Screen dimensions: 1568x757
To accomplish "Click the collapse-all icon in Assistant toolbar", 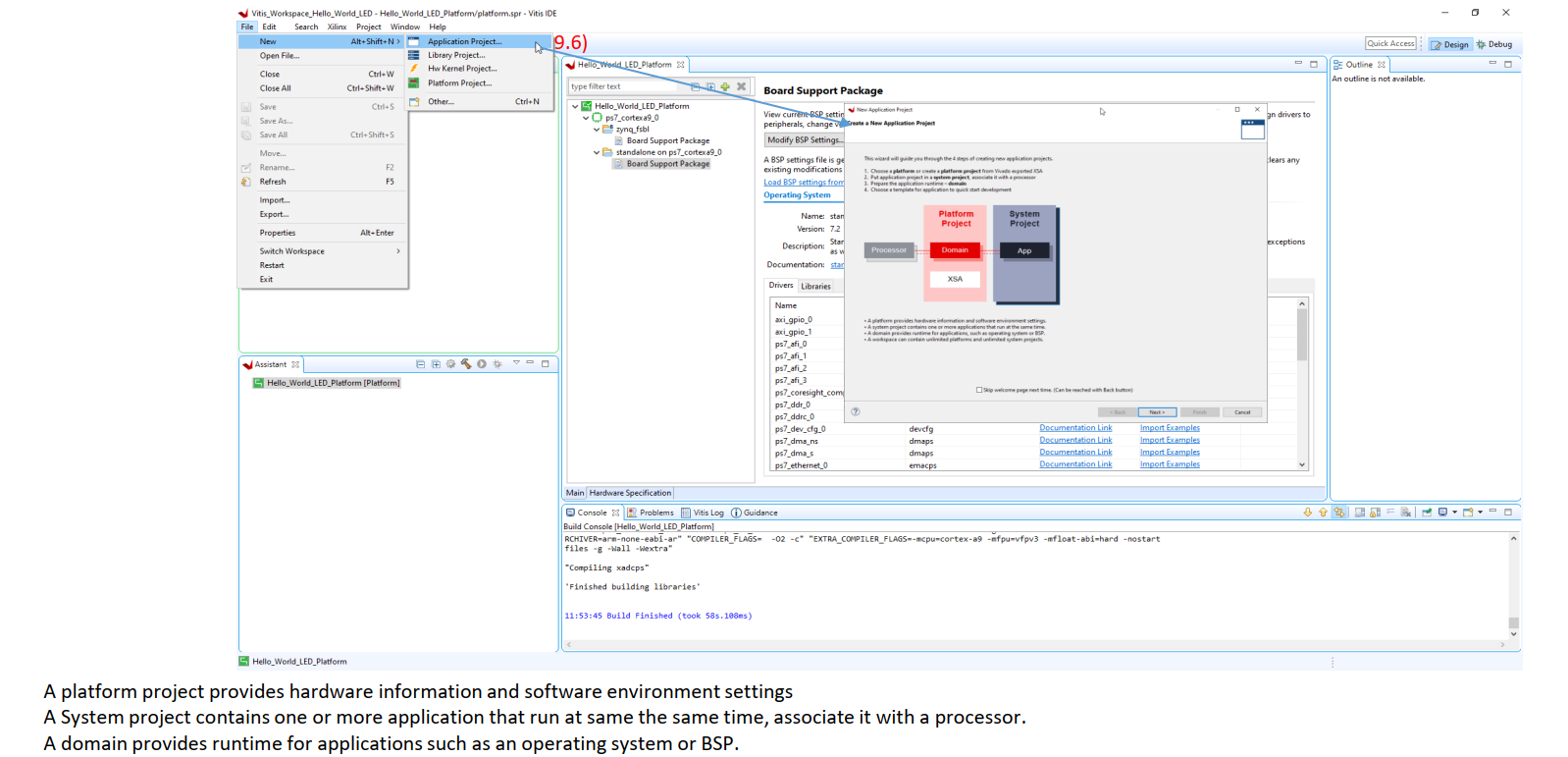I will pyautogui.click(x=420, y=364).
